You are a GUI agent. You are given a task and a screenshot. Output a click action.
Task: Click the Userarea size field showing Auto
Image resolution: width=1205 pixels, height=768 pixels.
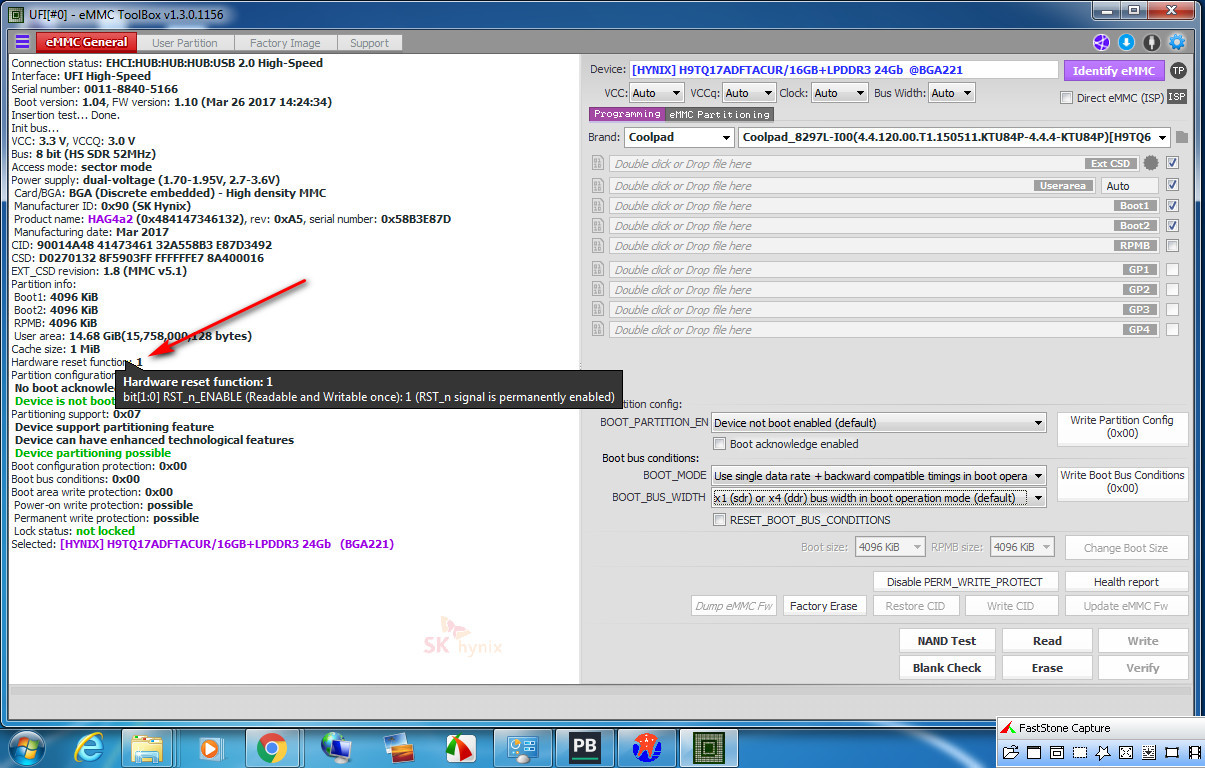point(1130,186)
